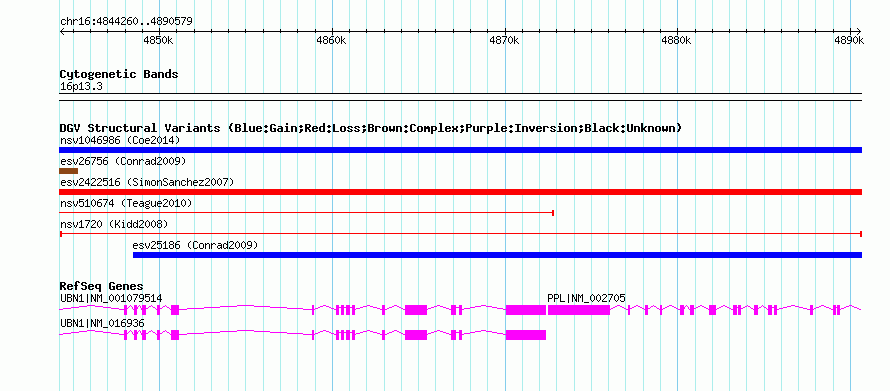Click the 4870k ruler tick label
The height and width of the screenshot is (391, 890).
[x=505, y=41]
